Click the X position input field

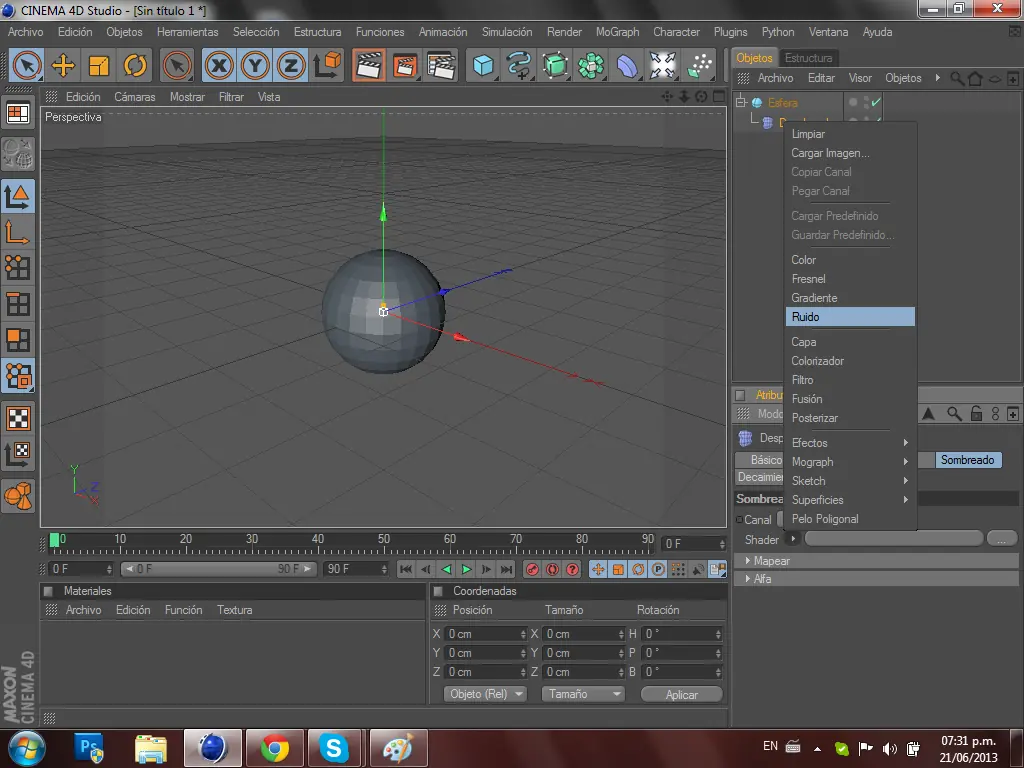(486, 634)
